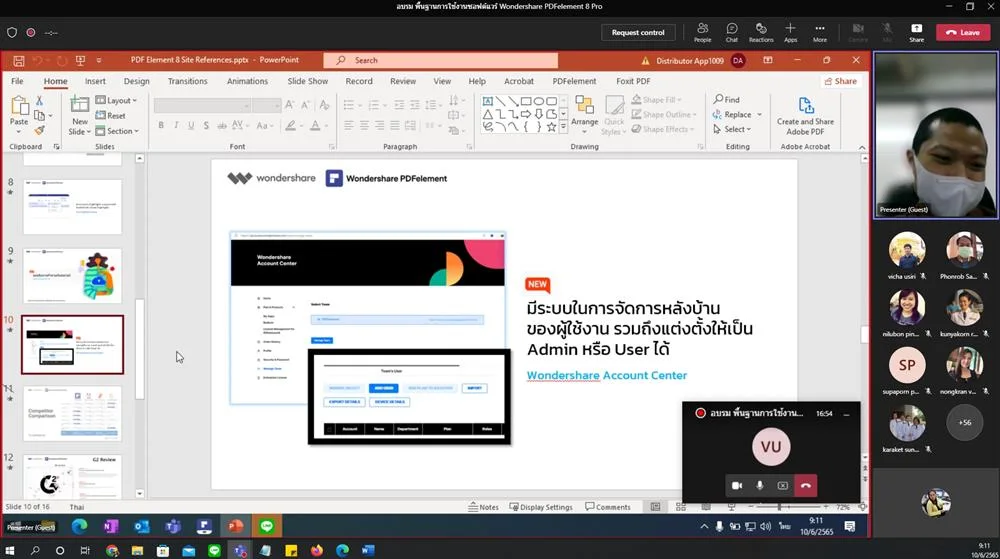Click the Share tray icon in Teams

(x=916, y=33)
